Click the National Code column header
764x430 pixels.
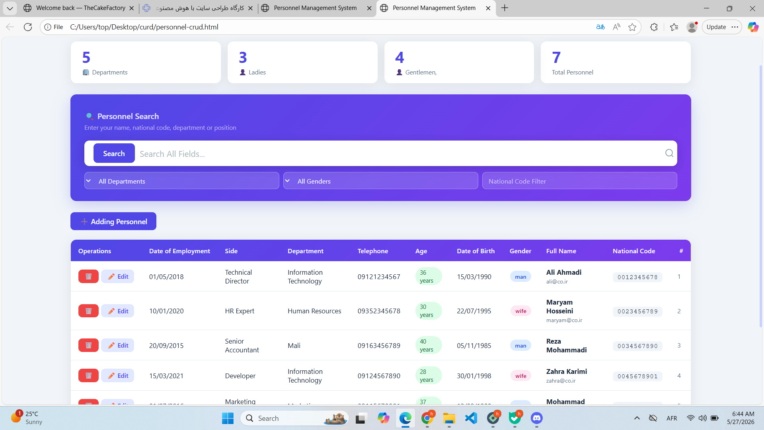633,251
